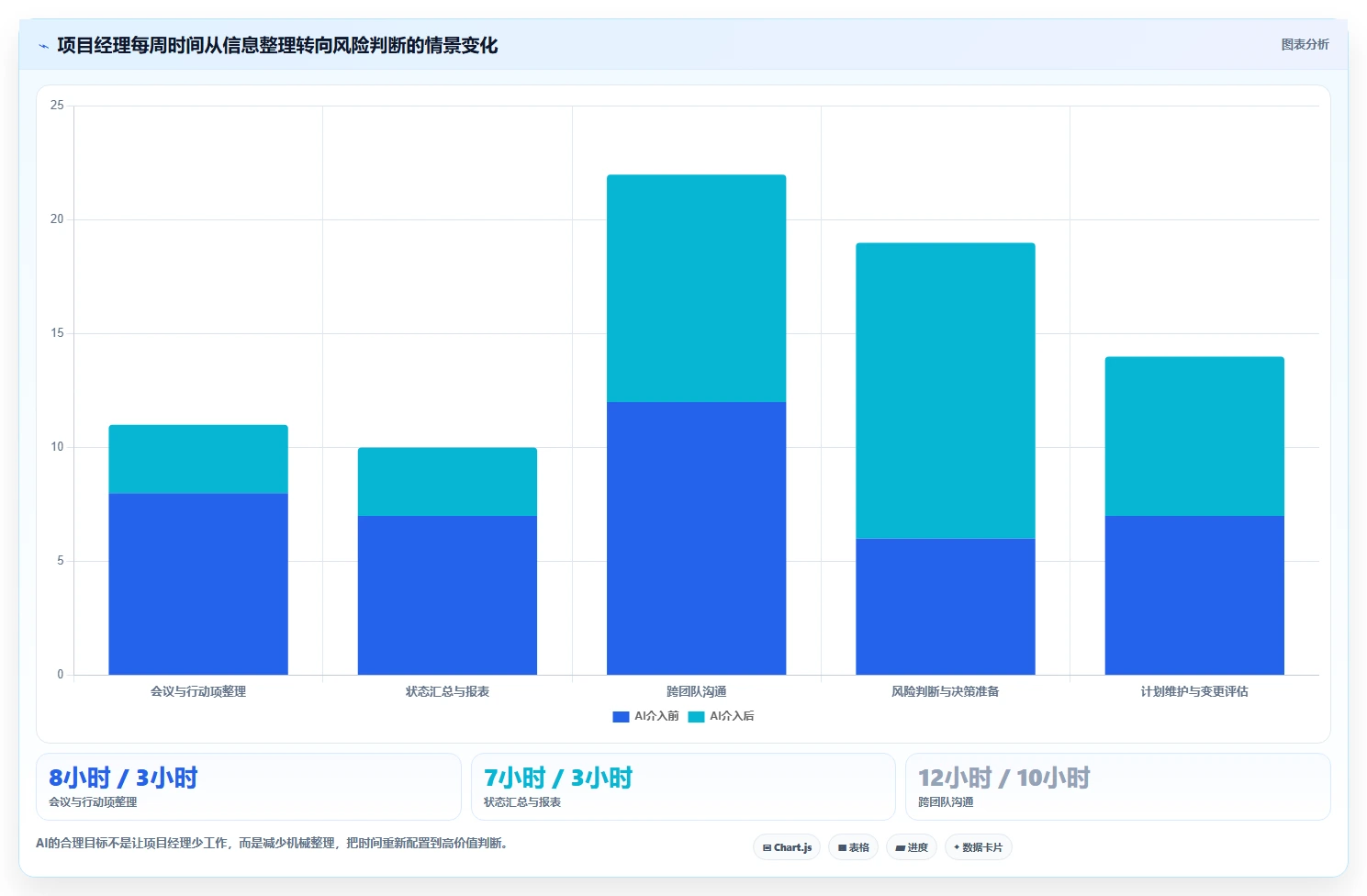The width and height of the screenshot is (1367, 896).
Task: Click the 12小时 / 10小时 data card value
Action: coord(1004,778)
